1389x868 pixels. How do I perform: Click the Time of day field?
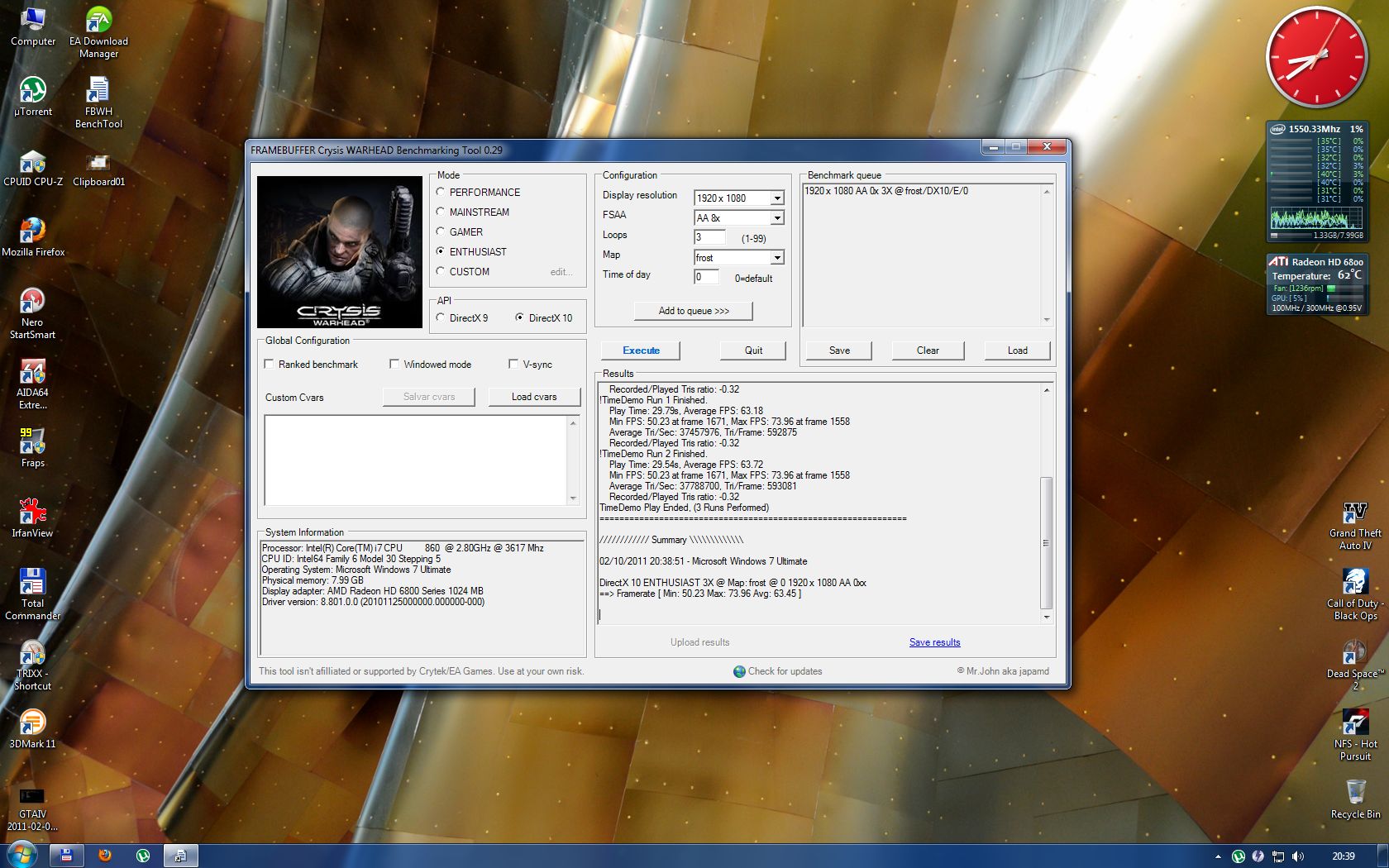(x=706, y=277)
